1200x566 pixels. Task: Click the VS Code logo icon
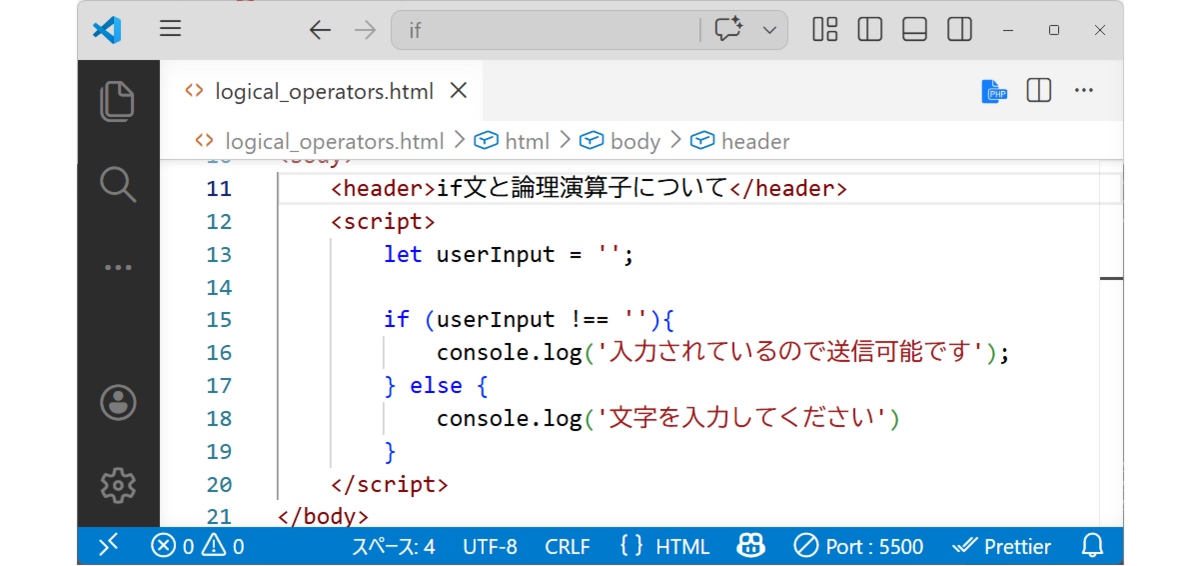pos(106,30)
